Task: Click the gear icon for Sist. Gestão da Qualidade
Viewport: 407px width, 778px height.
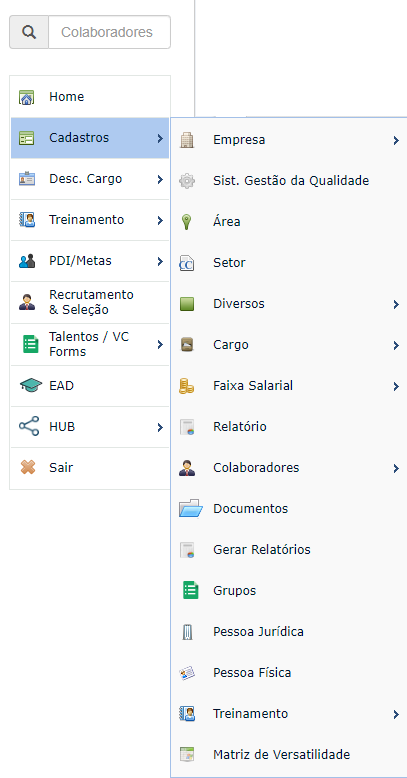Action: tap(187, 181)
